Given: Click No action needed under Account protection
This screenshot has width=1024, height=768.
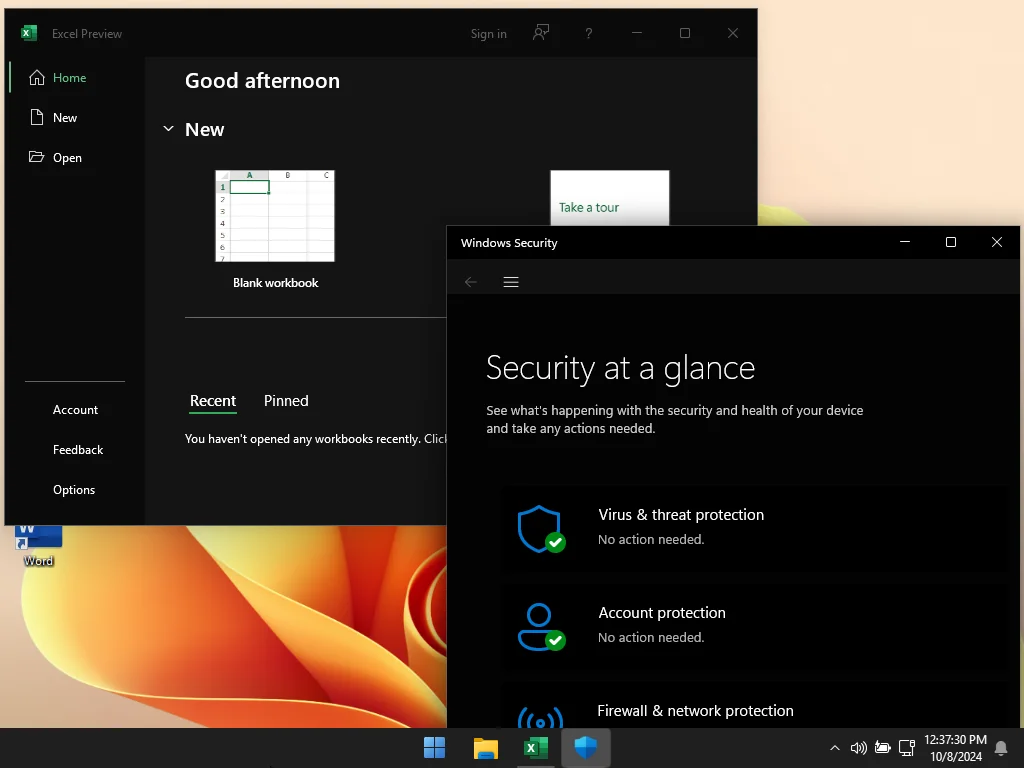Looking at the screenshot, I should (x=651, y=637).
